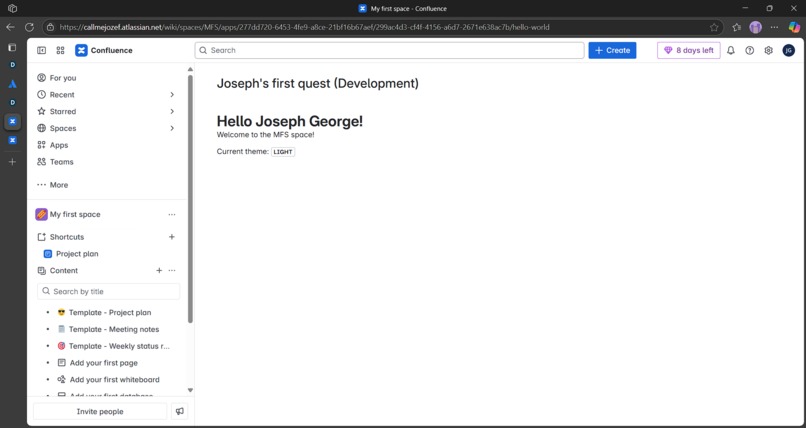Click the LIGHT theme badge

pos(283,152)
